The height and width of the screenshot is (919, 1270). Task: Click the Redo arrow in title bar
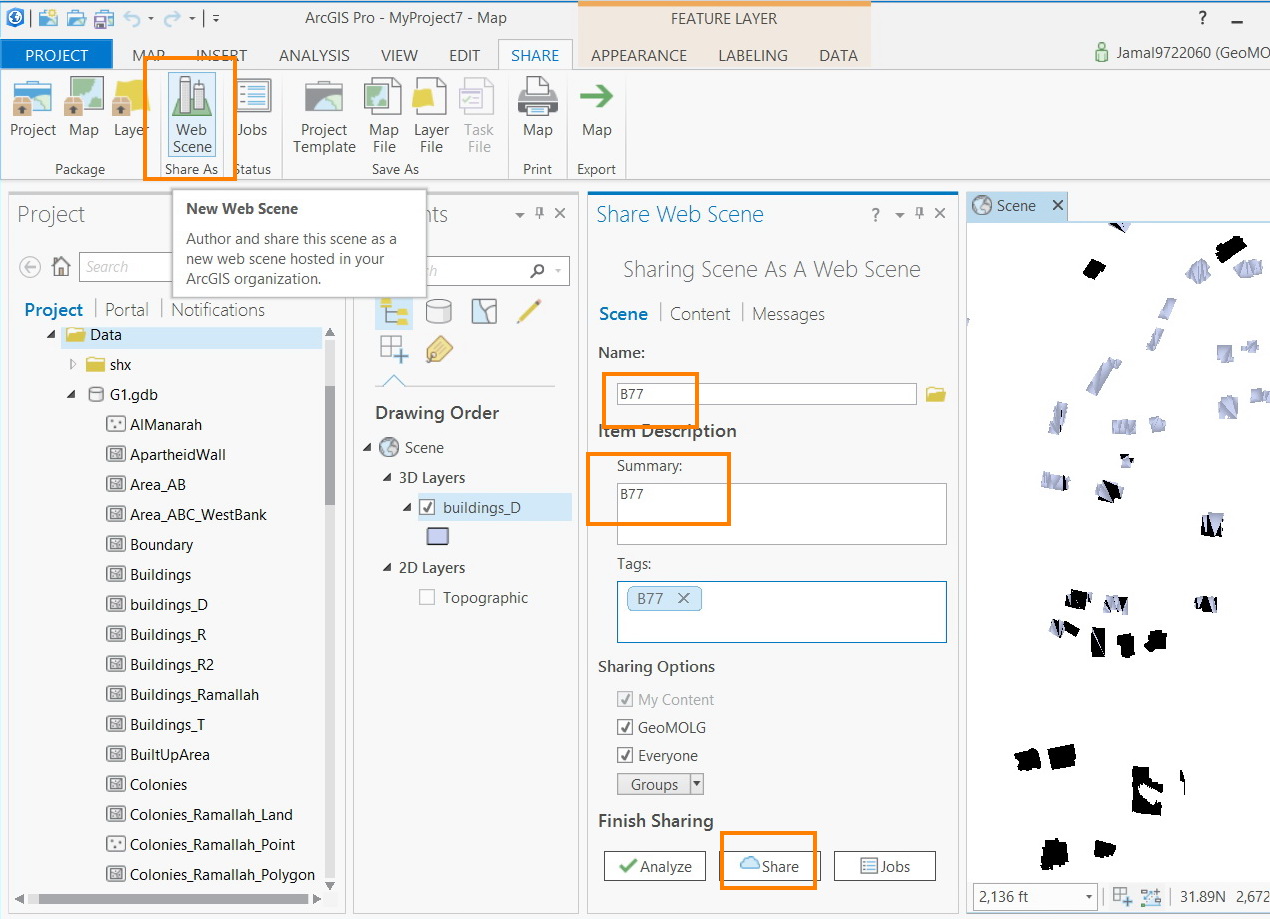pyautogui.click(x=173, y=17)
